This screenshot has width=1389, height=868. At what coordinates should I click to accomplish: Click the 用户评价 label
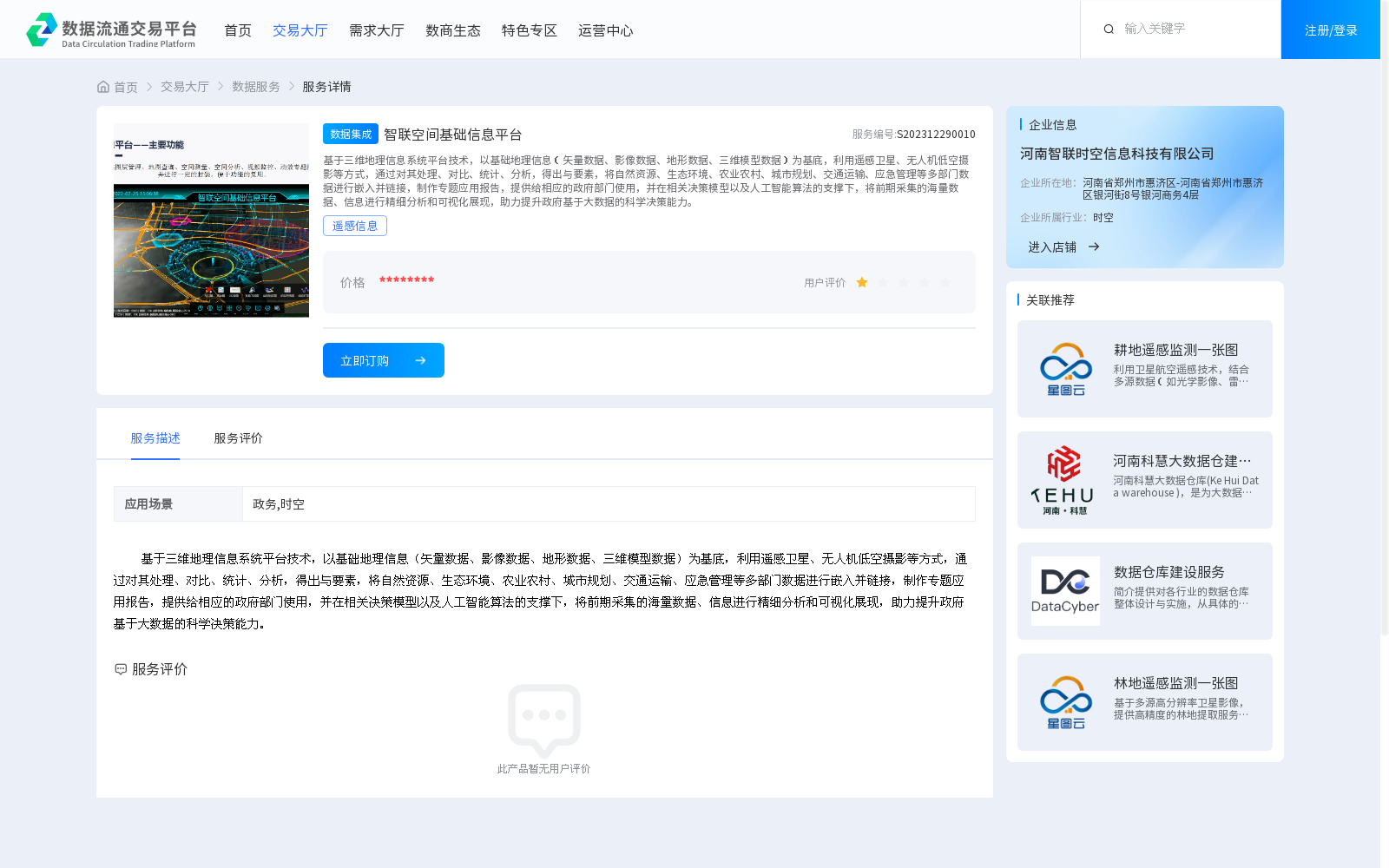pos(825,283)
